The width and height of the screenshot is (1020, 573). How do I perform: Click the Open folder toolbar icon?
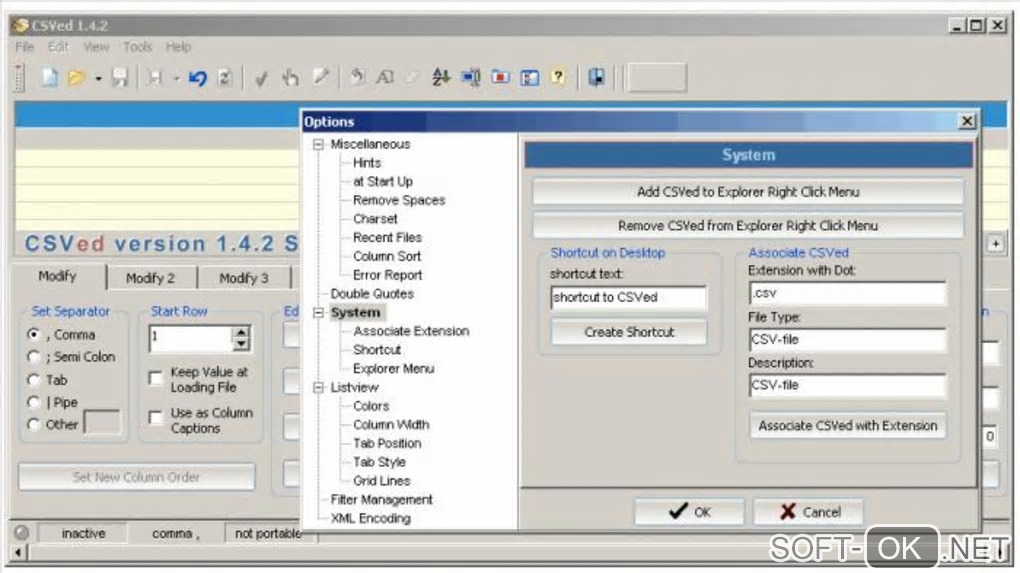tap(77, 78)
